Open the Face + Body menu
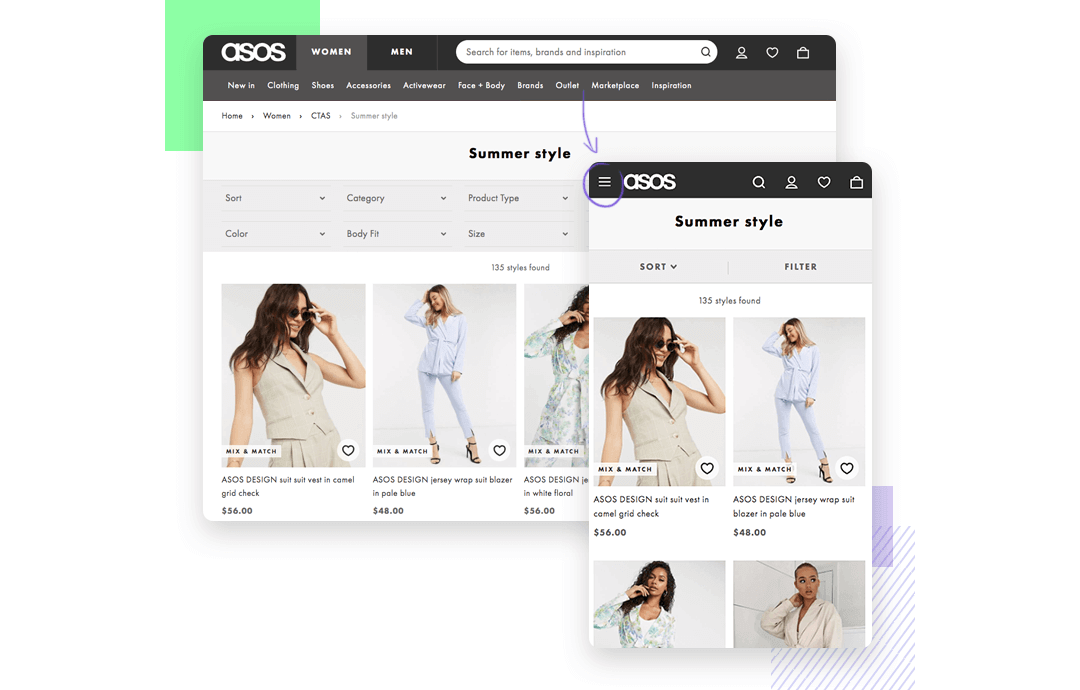 click(x=481, y=85)
